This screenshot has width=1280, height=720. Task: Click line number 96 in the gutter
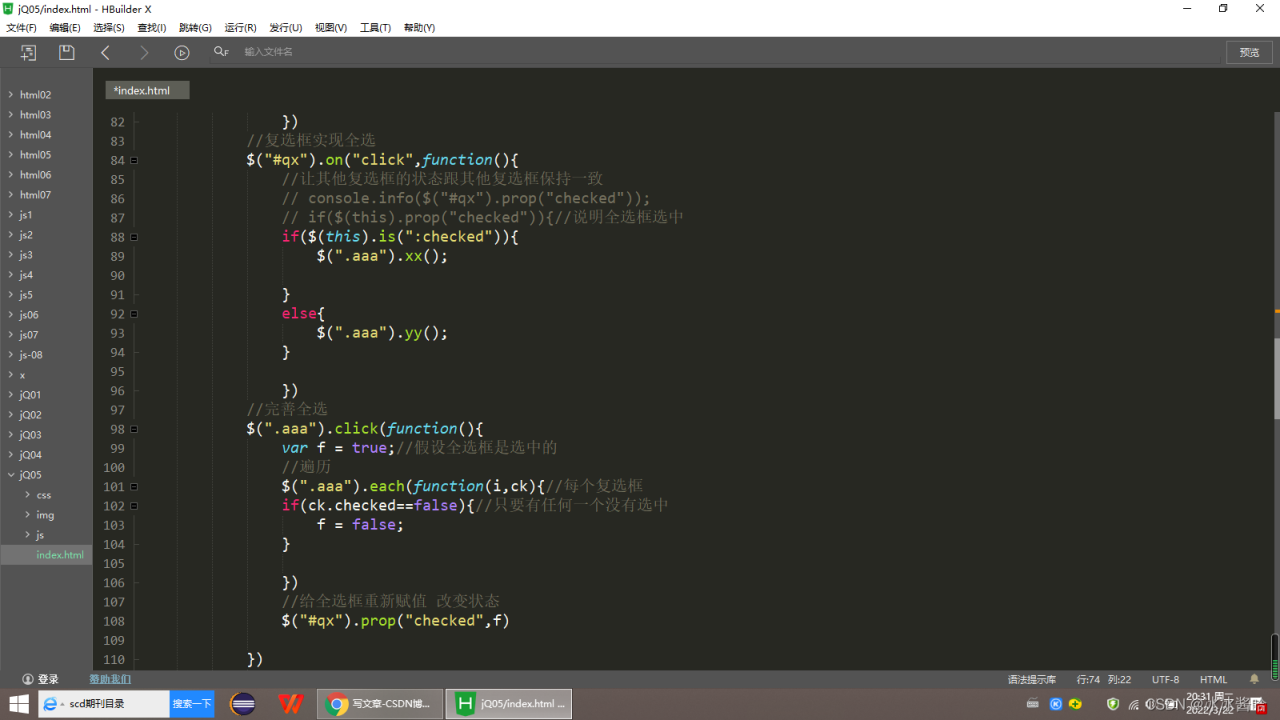116,391
